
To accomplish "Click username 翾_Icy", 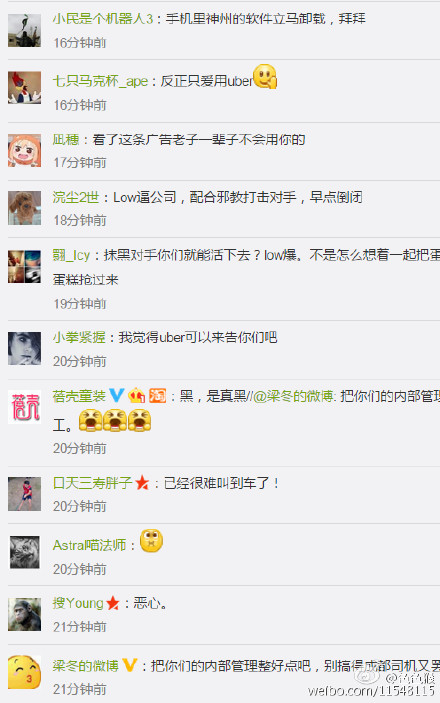I will click(71, 255).
